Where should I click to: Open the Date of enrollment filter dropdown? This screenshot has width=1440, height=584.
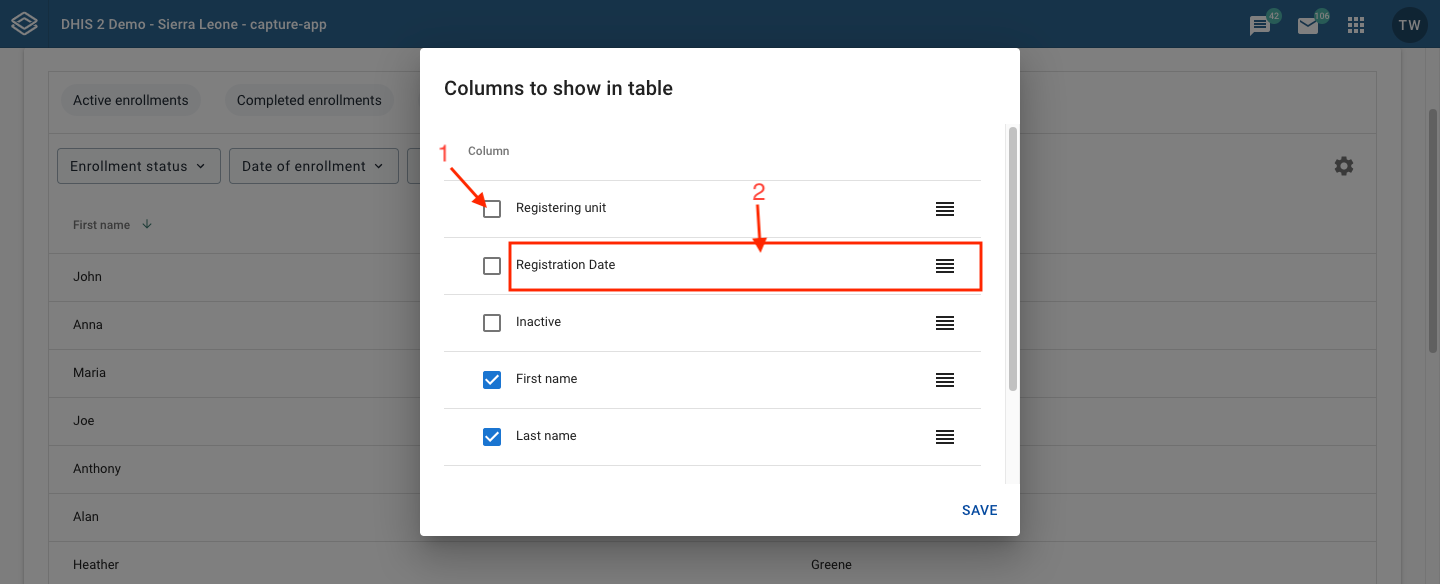click(x=314, y=166)
